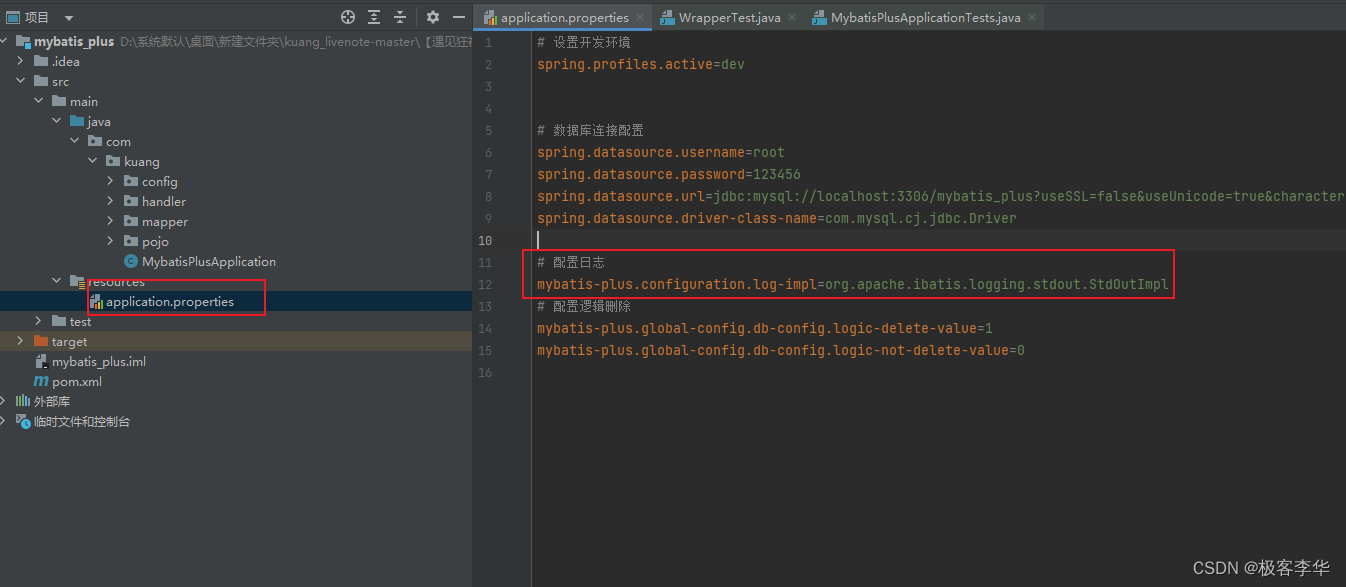Click the Expand All icon in Project toolbar
Viewport: 1346px width, 587px height.
374,17
